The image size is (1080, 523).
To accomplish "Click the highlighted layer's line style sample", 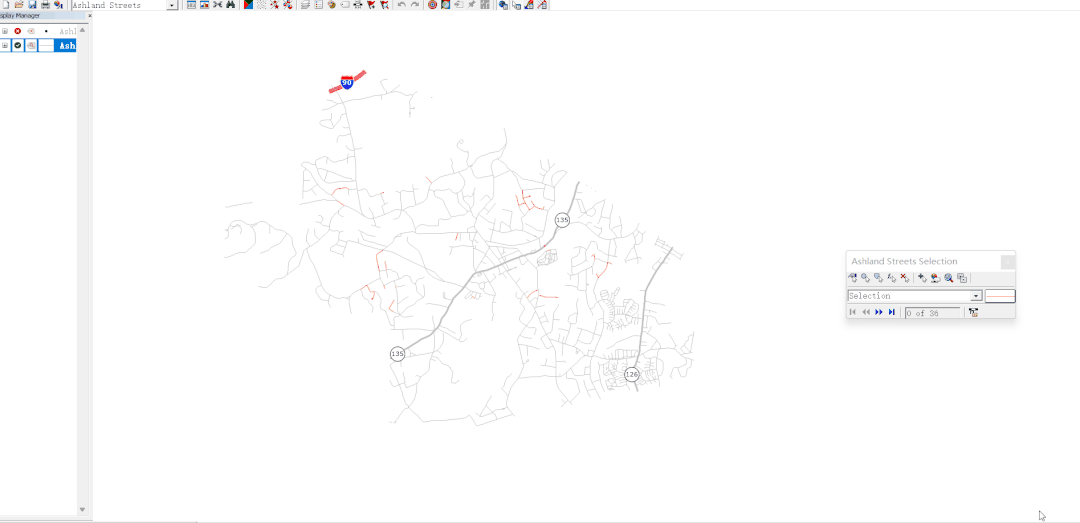I will pyautogui.click(x=45, y=45).
